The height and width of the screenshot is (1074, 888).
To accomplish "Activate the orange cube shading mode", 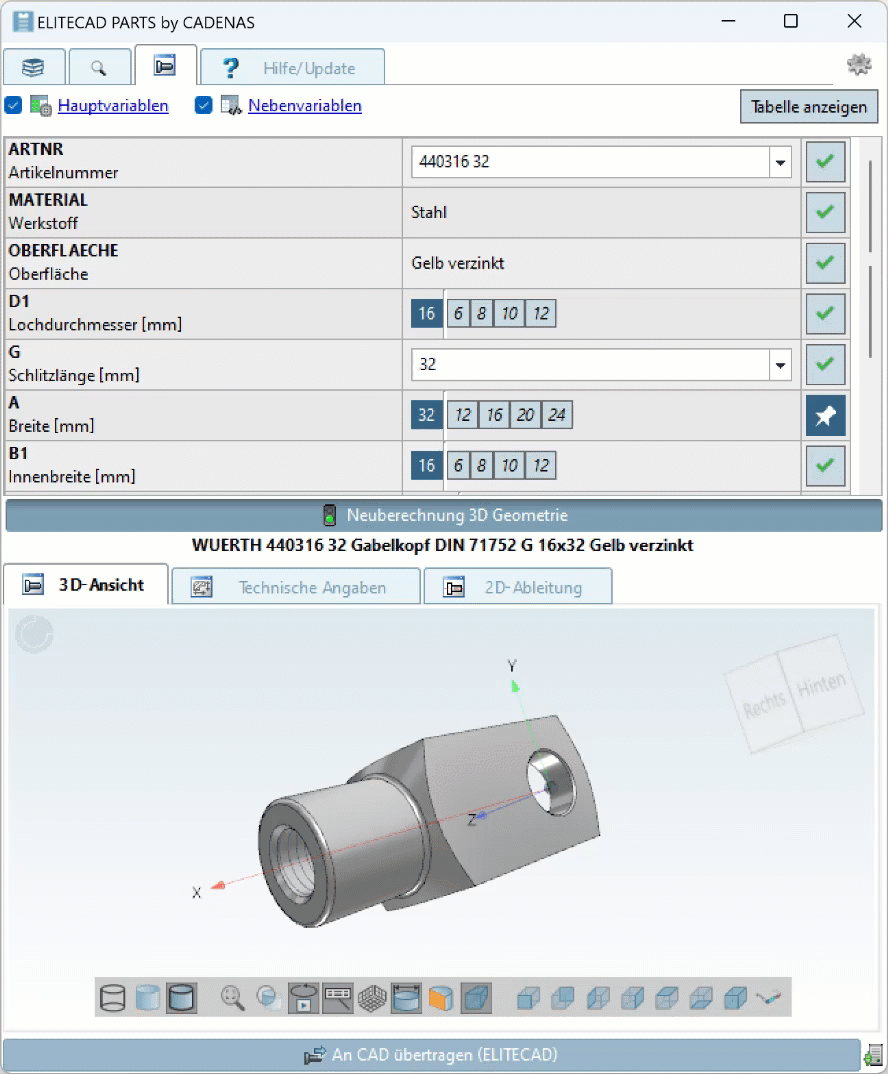I will coord(440,997).
